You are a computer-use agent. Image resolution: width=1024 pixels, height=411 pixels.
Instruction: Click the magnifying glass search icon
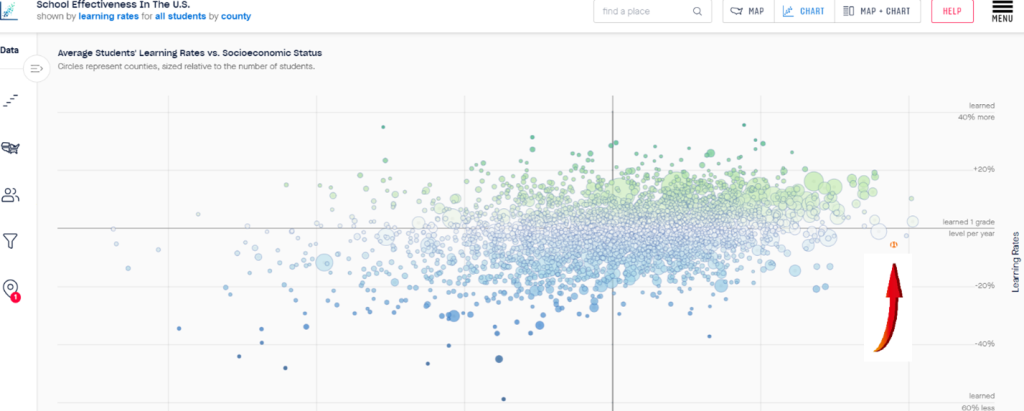click(698, 12)
